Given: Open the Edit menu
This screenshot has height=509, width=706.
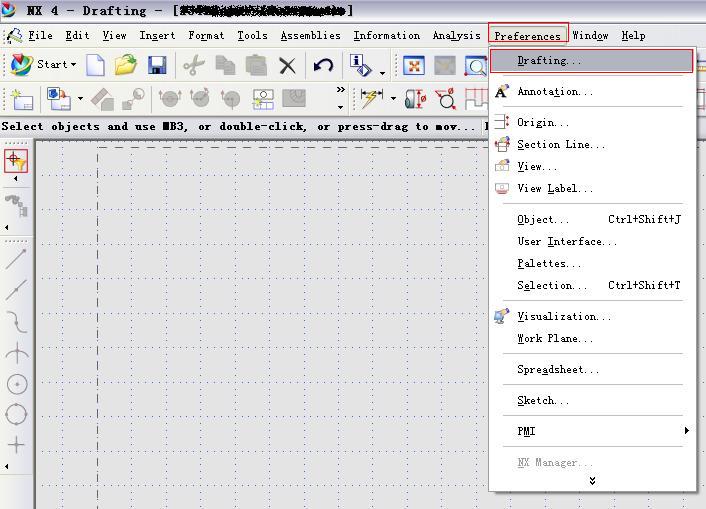Looking at the screenshot, I should click(x=77, y=36).
